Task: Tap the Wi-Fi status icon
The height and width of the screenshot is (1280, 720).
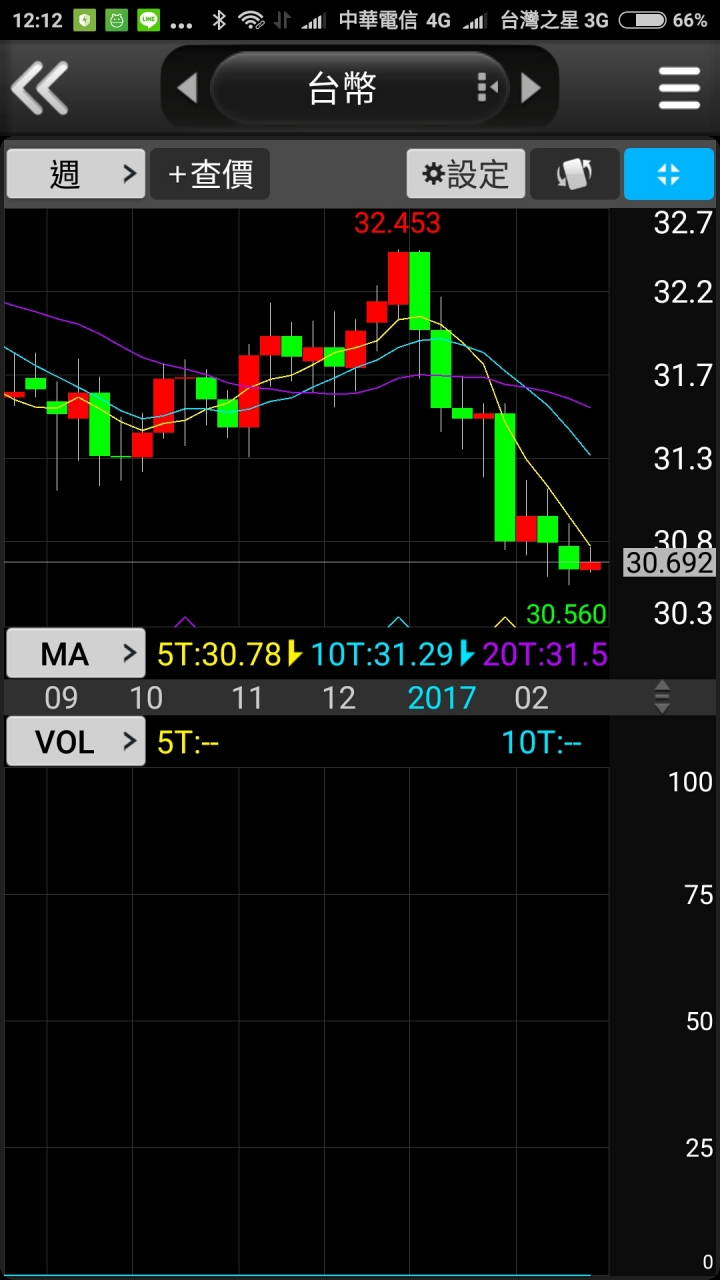Action: pyautogui.click(x=252, y=20)
